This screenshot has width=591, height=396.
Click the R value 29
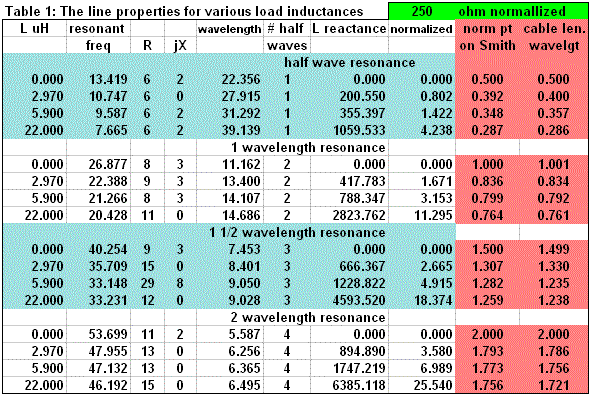[147, 283]
